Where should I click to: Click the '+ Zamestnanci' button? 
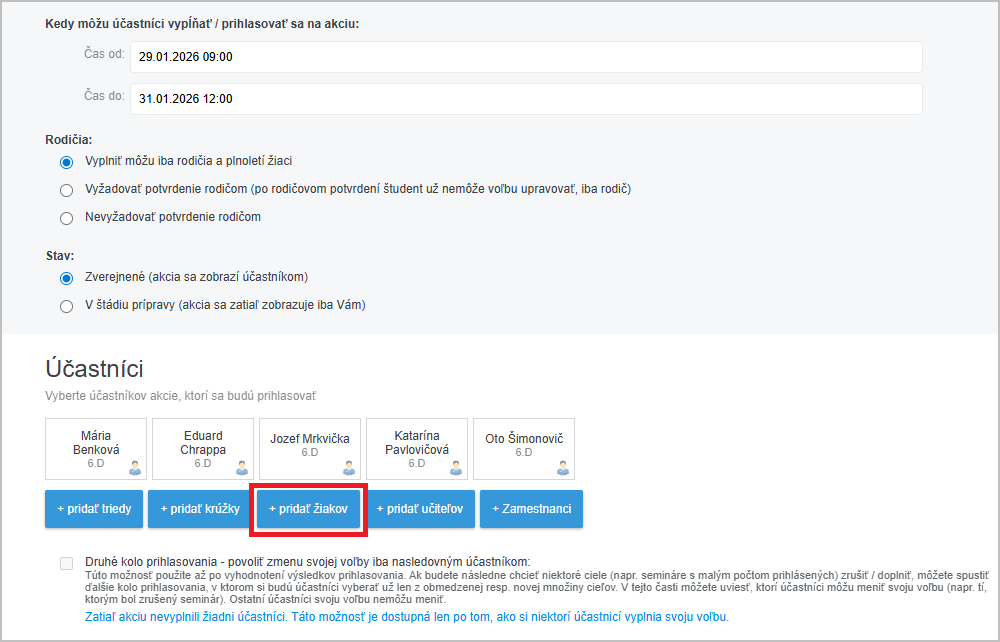point(531,509)
